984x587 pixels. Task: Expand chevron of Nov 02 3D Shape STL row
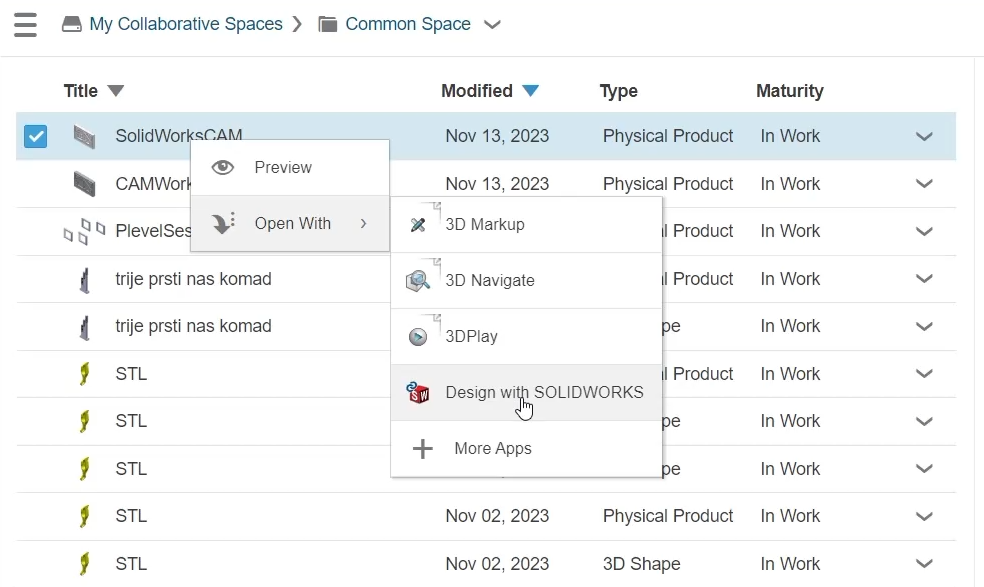click(924, 564)
